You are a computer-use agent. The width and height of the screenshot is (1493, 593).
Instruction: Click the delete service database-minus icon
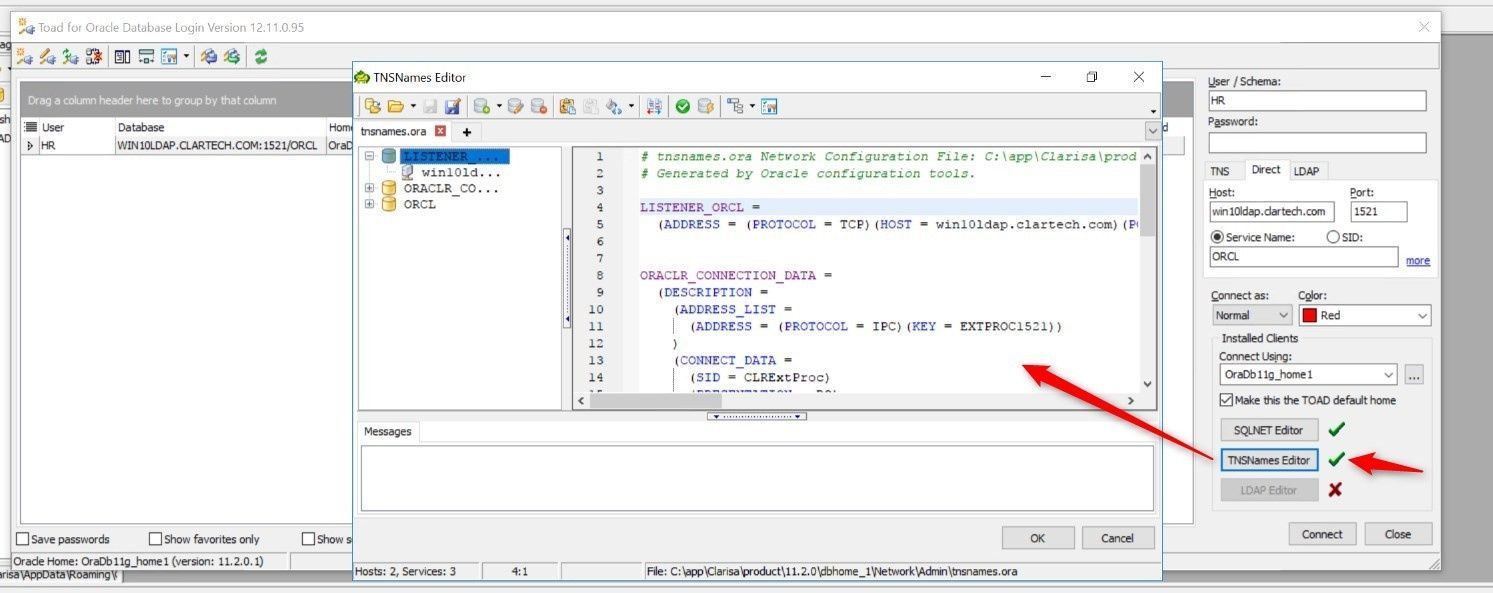(539, 106)
